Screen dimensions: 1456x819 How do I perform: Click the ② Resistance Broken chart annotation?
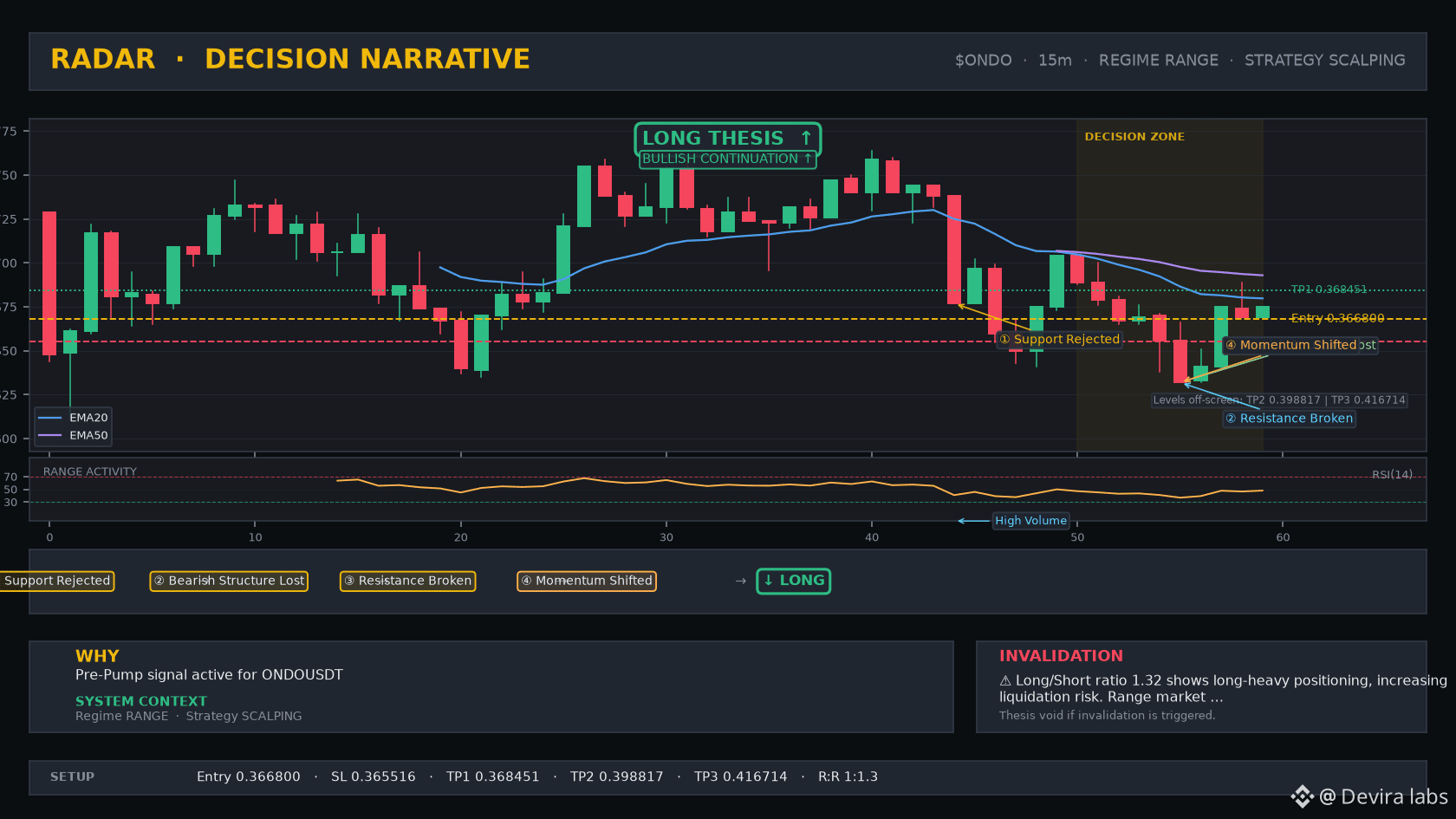(1289, 419)
